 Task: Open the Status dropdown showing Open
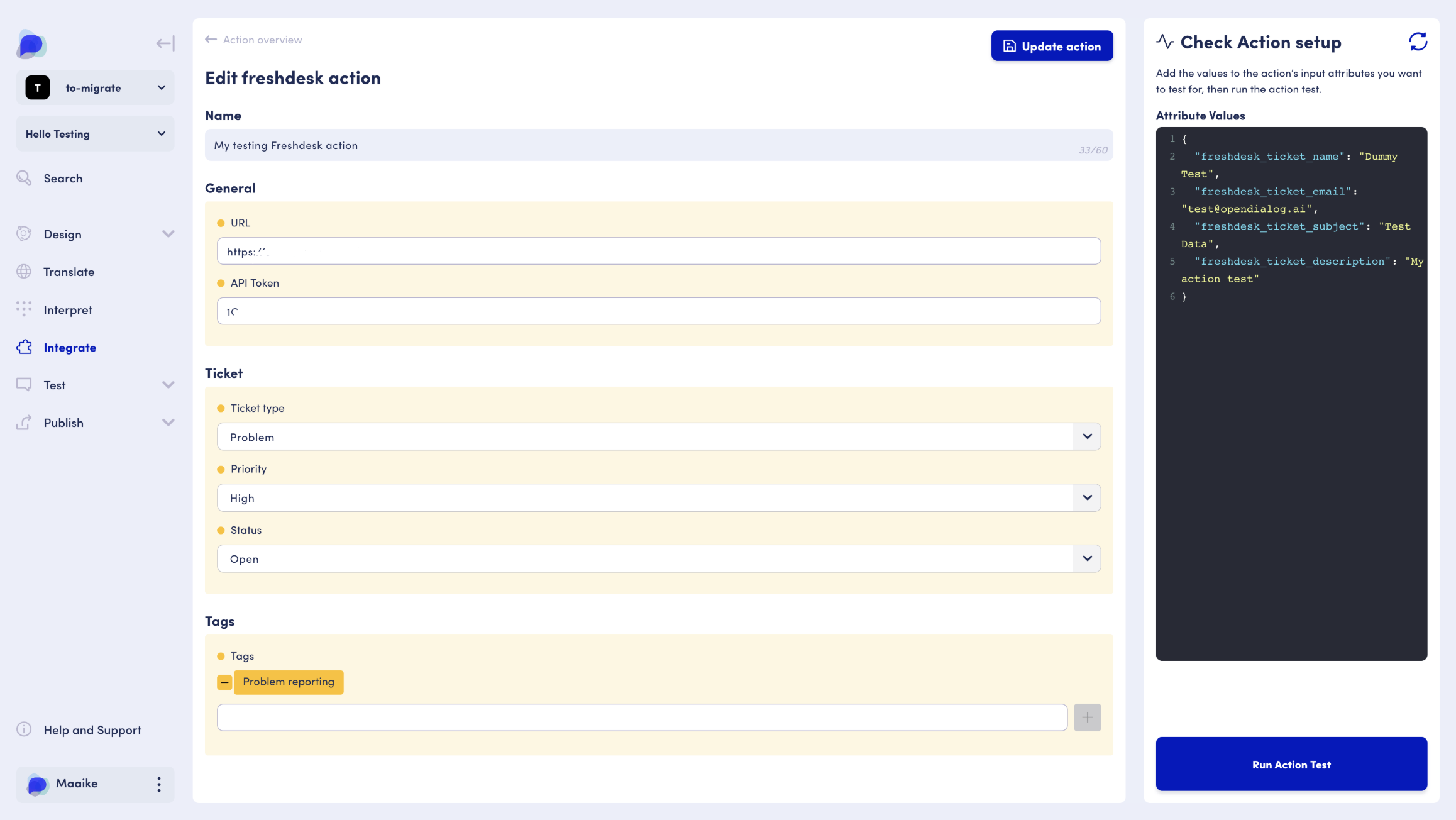click(x=658, y=559)
